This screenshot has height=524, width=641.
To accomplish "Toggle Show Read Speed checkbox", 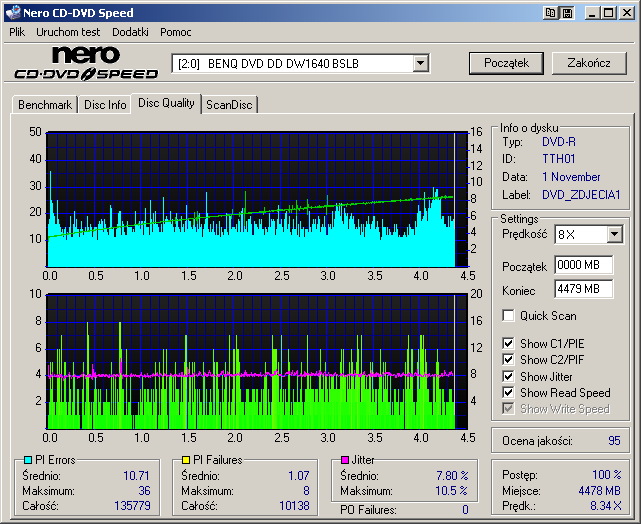I will 508,392.
